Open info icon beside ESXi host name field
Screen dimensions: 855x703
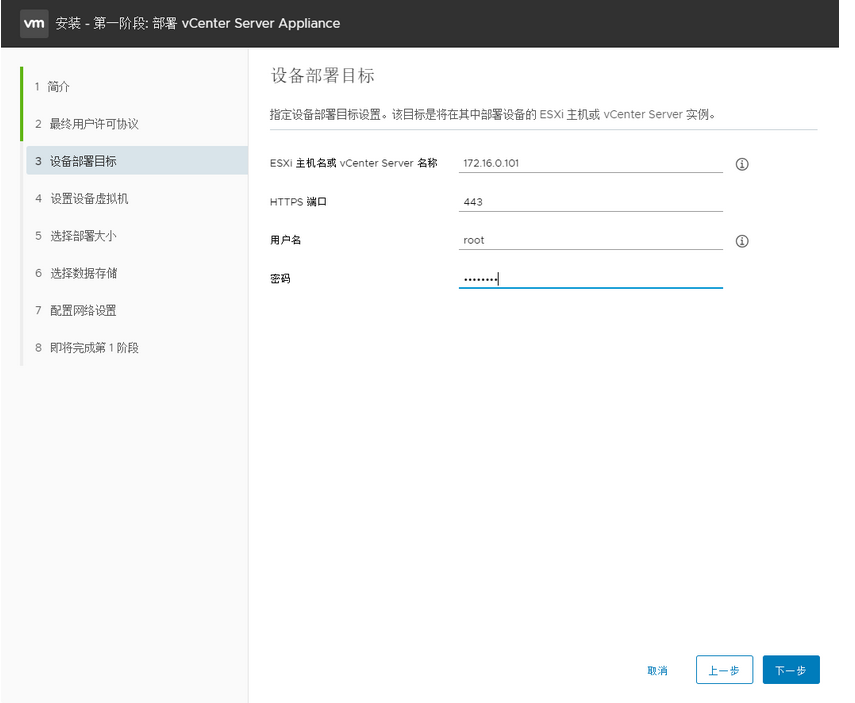pos(742,164)
